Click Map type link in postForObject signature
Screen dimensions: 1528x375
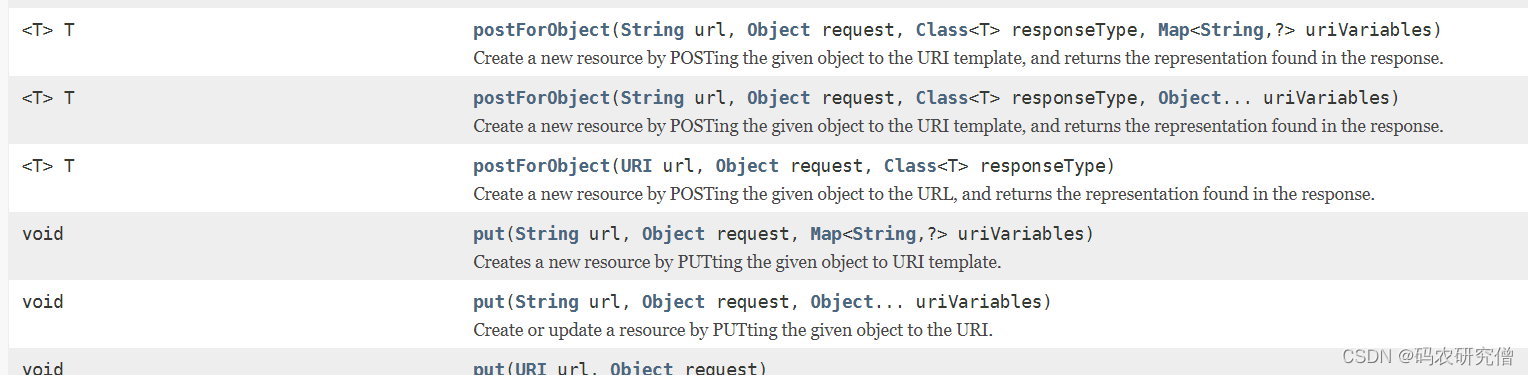pos(1174,30)
